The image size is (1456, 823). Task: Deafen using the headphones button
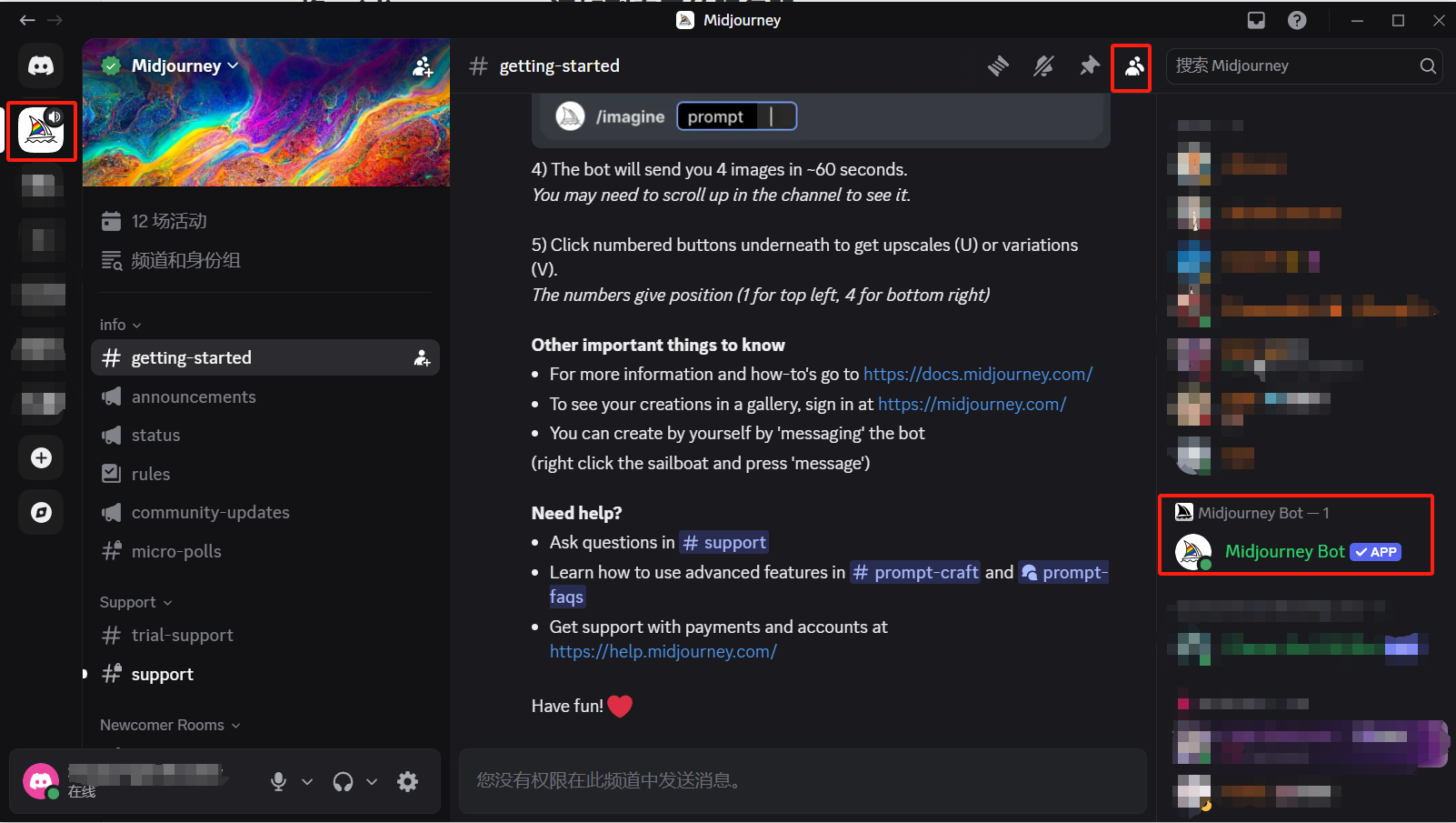(343, 781)
